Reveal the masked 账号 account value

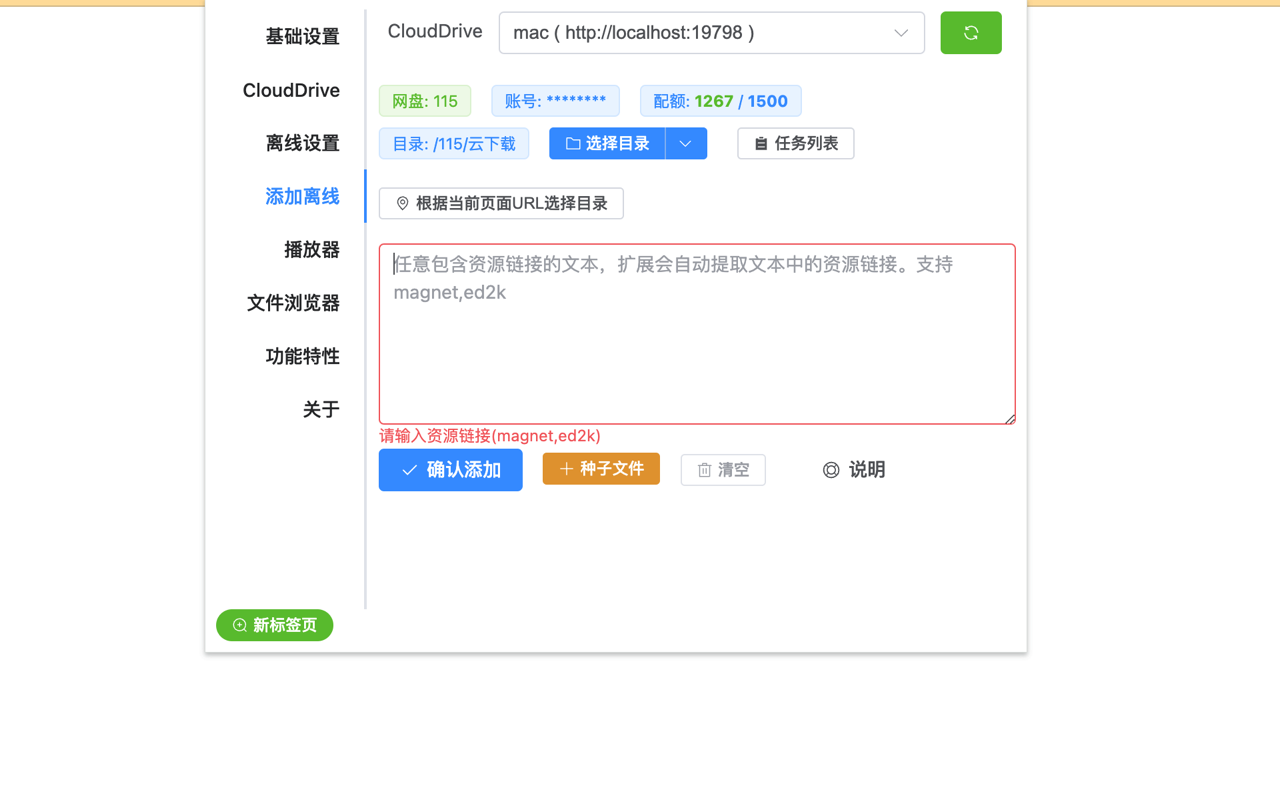click(555, 100)
